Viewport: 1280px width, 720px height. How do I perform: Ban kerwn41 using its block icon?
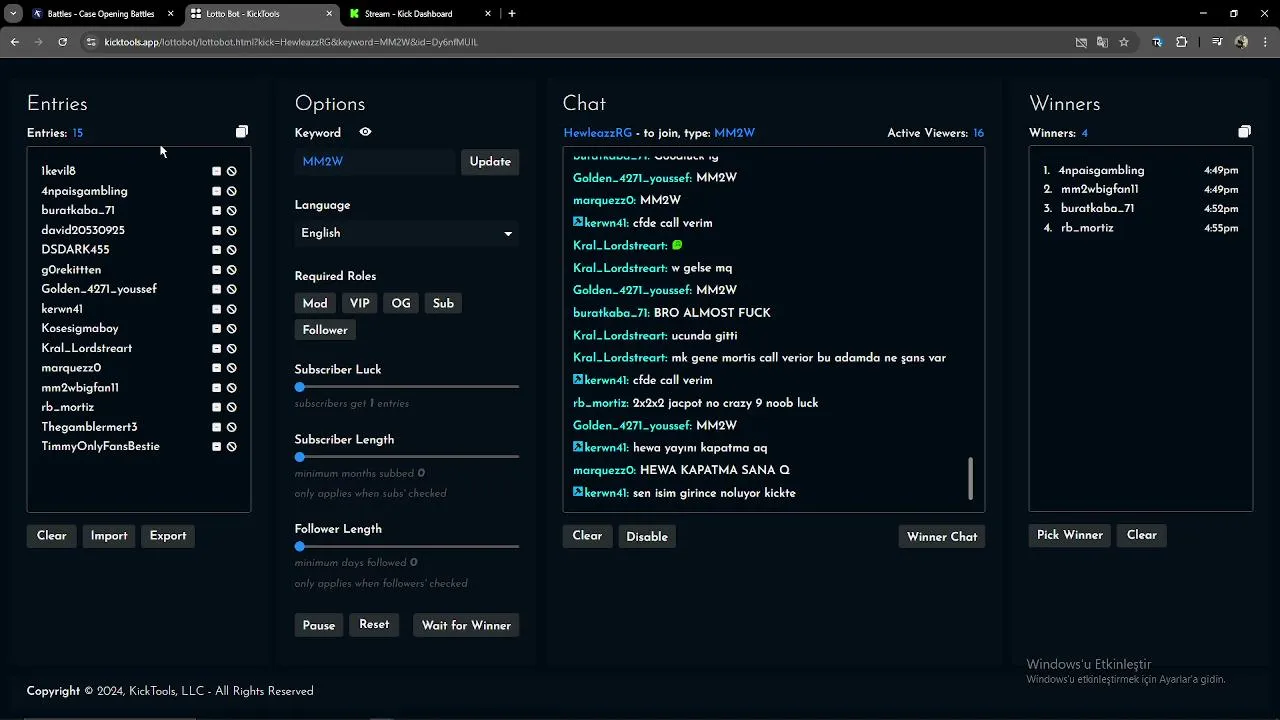pos(231,309)
